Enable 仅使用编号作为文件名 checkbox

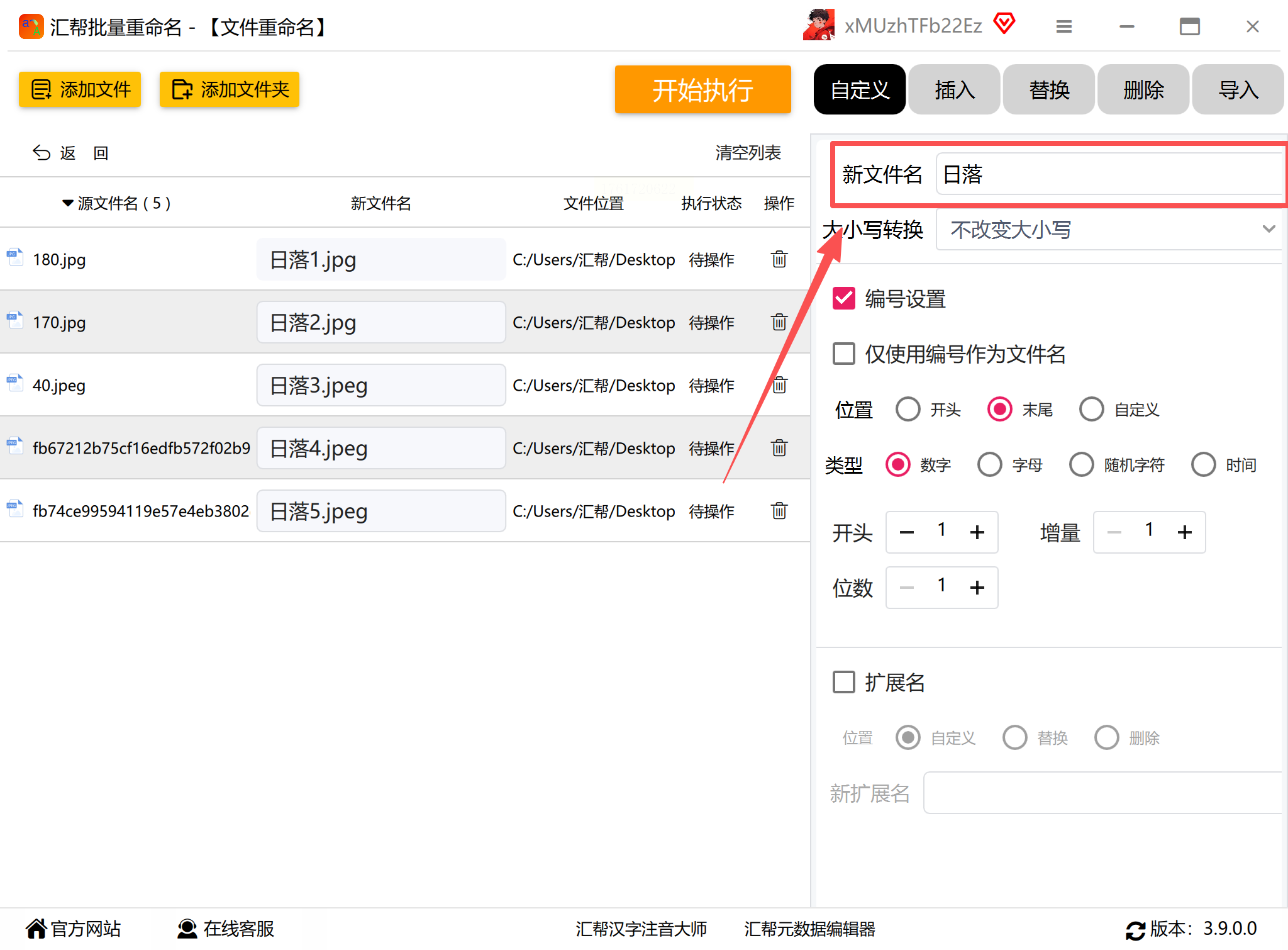coord(844,354)
